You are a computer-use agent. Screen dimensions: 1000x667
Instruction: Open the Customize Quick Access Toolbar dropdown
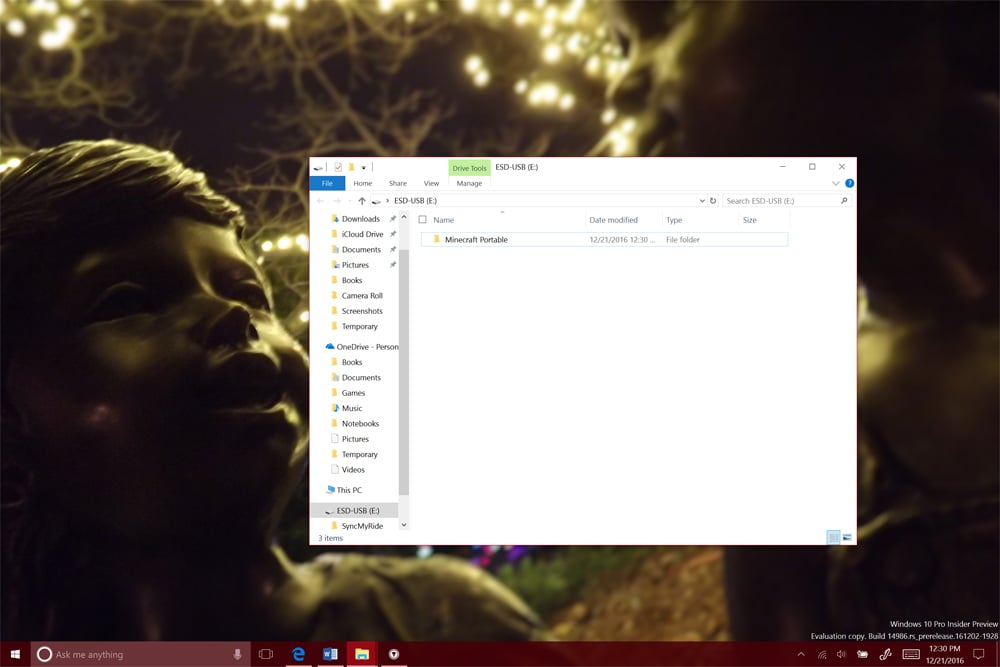[x=363, y=166]
